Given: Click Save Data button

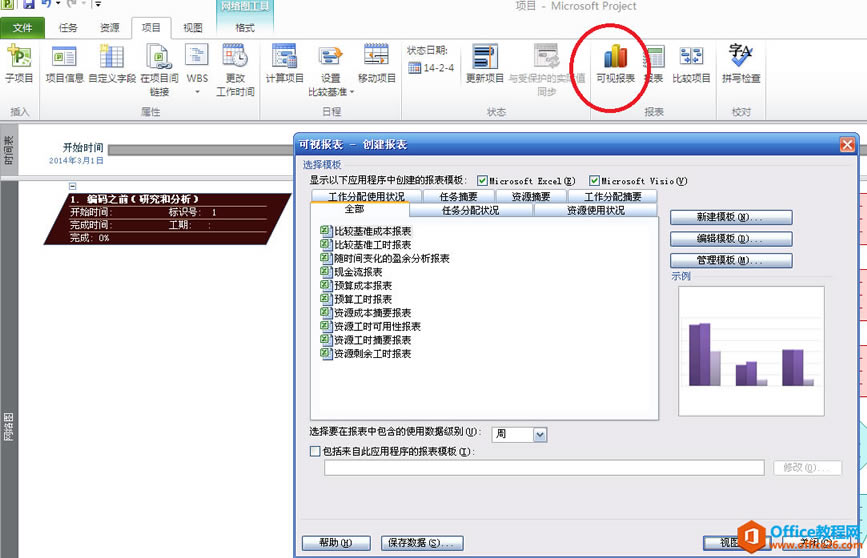Looking at the screenshot, I should [x=422, y=543].
